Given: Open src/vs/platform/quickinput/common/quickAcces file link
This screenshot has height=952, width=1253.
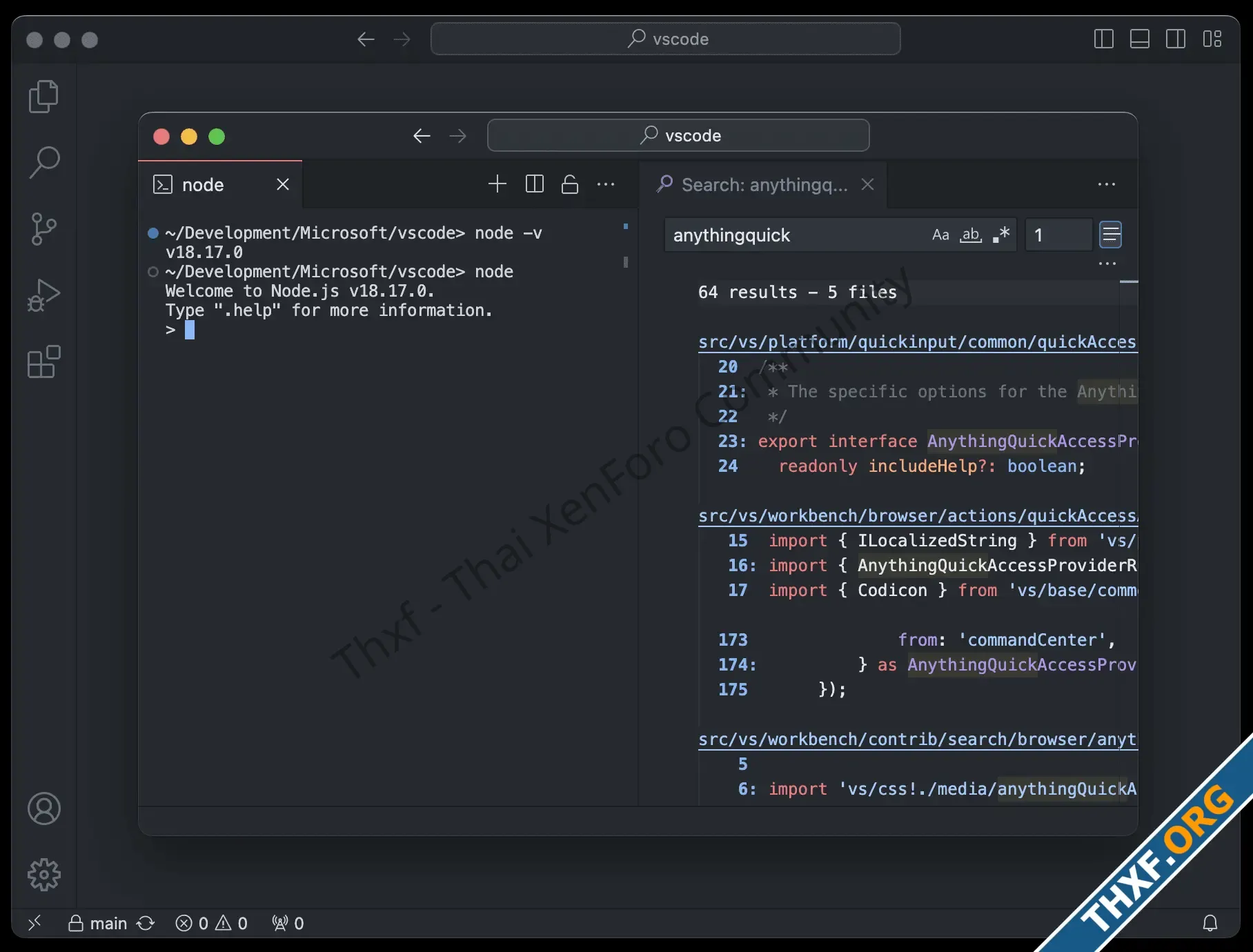Looking at the screenshot, I should click(917, 342).
